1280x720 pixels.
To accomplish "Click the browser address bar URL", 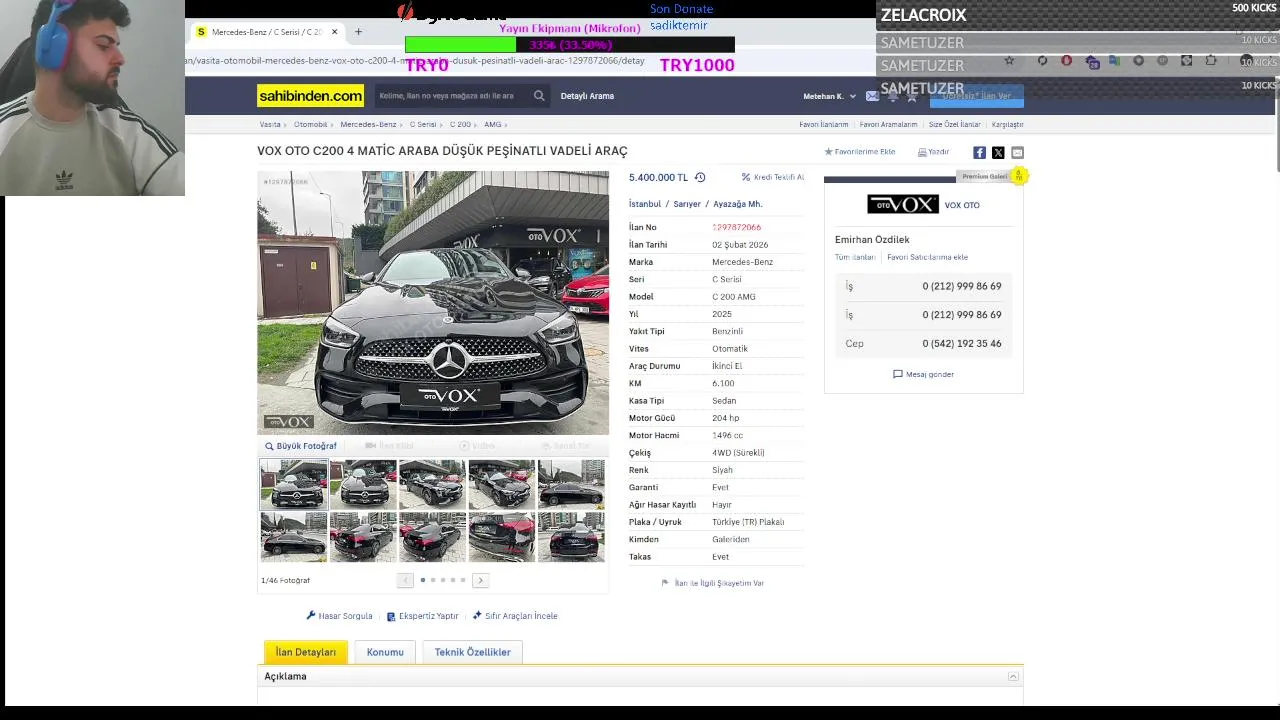I will (x=415, y=61).
